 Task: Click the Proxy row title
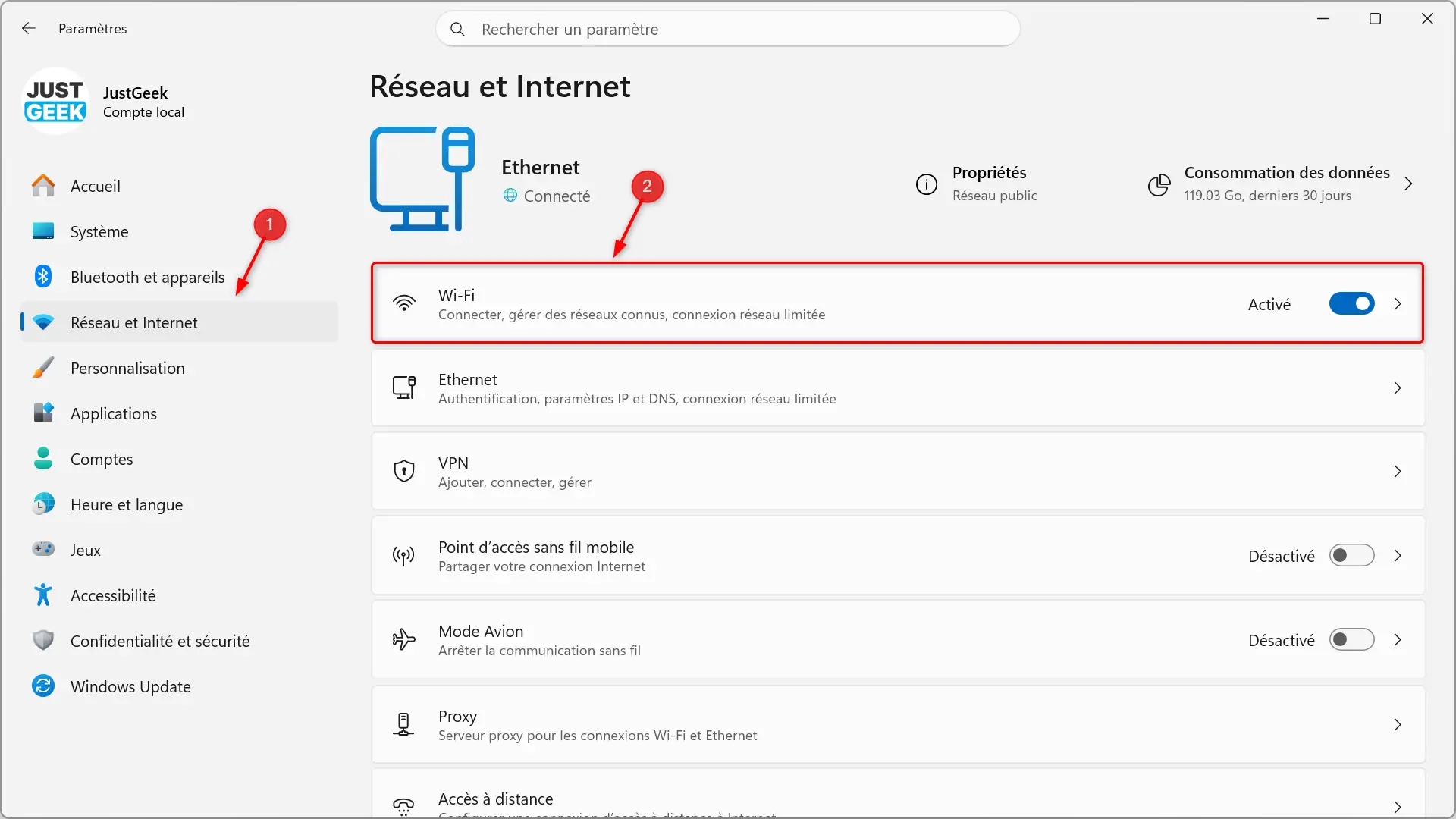coord(457,717)
